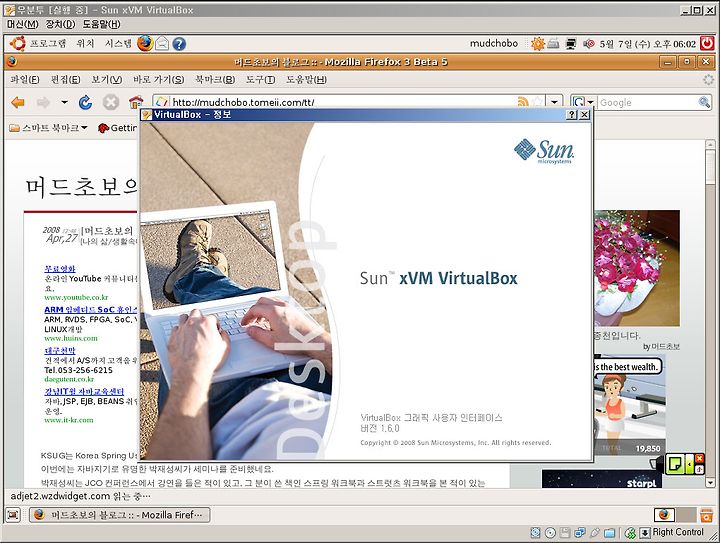Image resolution: width=720 pixels, height=543 pixels.
Task: Click in the Google search field
Action: click(647, 102)
